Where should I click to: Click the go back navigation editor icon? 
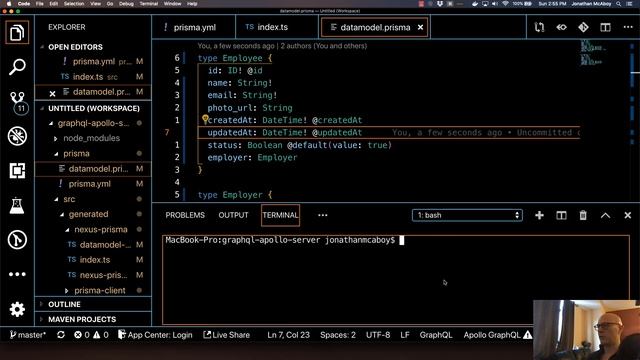click(x=561, y=27)
